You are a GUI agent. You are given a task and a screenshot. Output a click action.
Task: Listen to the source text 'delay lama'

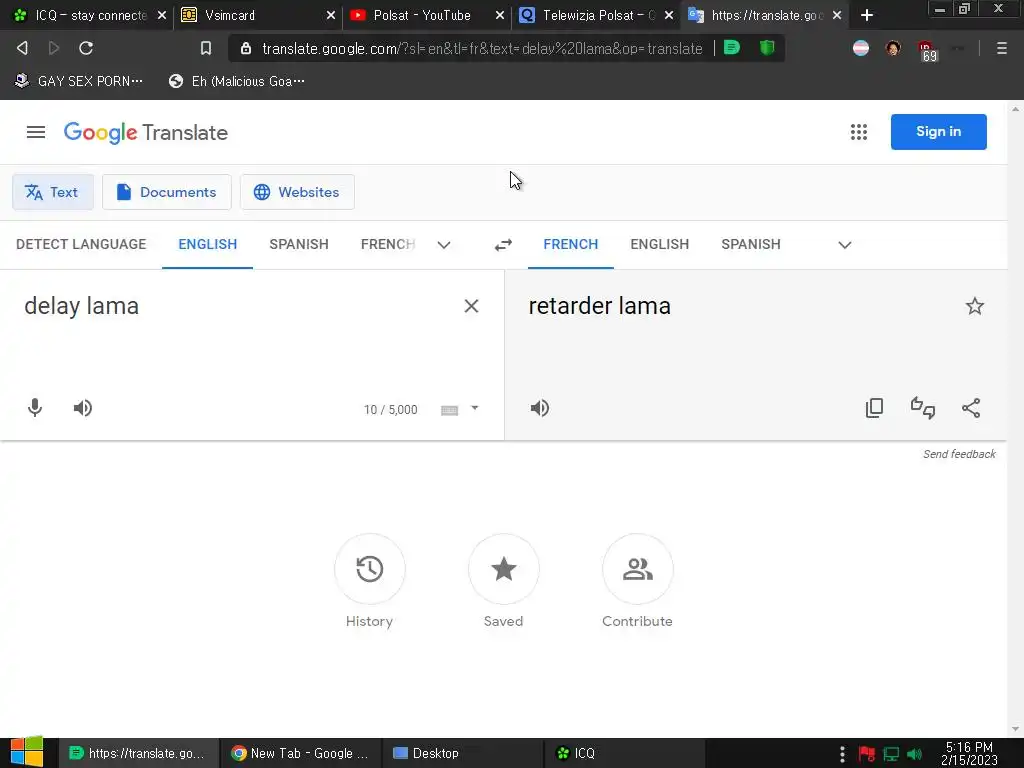(82, 408)
